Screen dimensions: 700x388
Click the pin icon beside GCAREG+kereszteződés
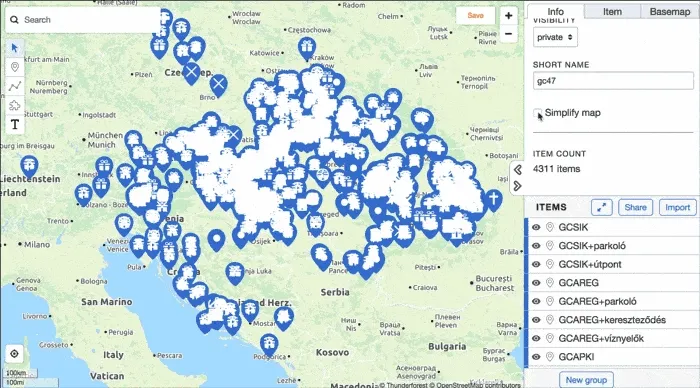550,320
